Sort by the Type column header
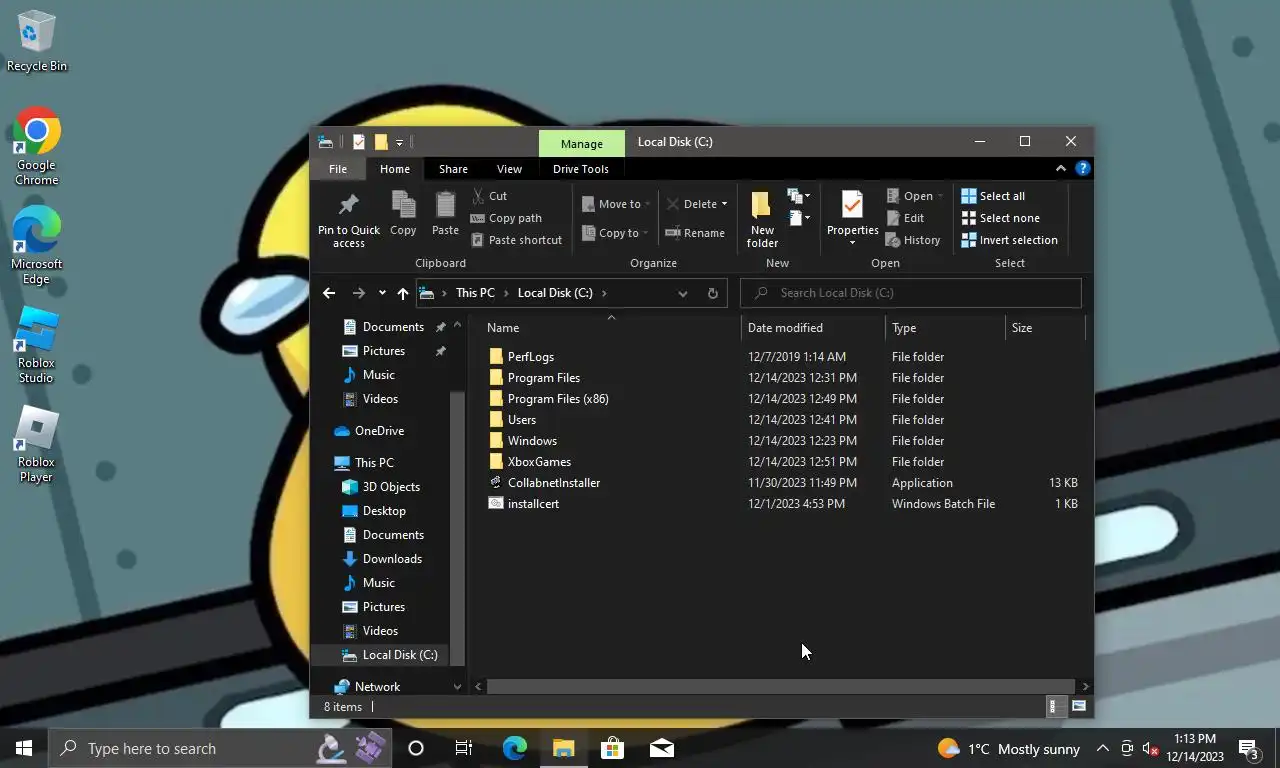This screenshot has width=1280, height=768. [945, 328]
